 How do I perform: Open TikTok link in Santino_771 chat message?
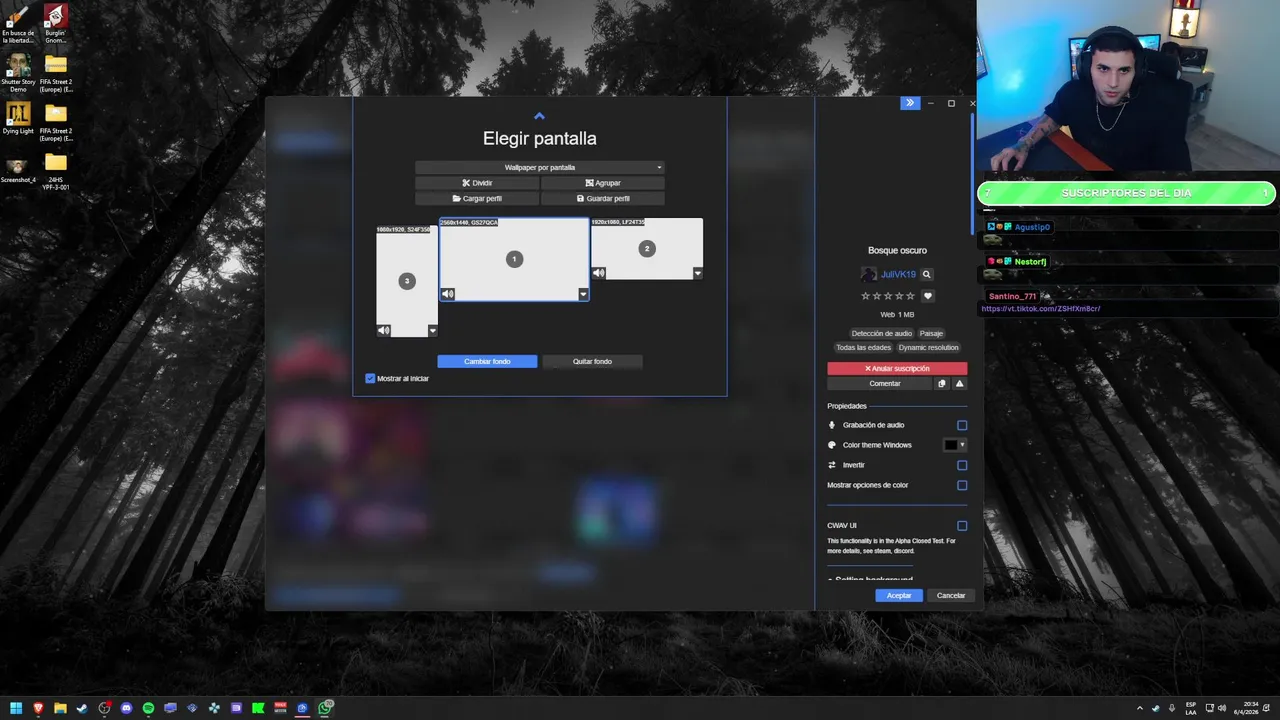[1041, 309]
